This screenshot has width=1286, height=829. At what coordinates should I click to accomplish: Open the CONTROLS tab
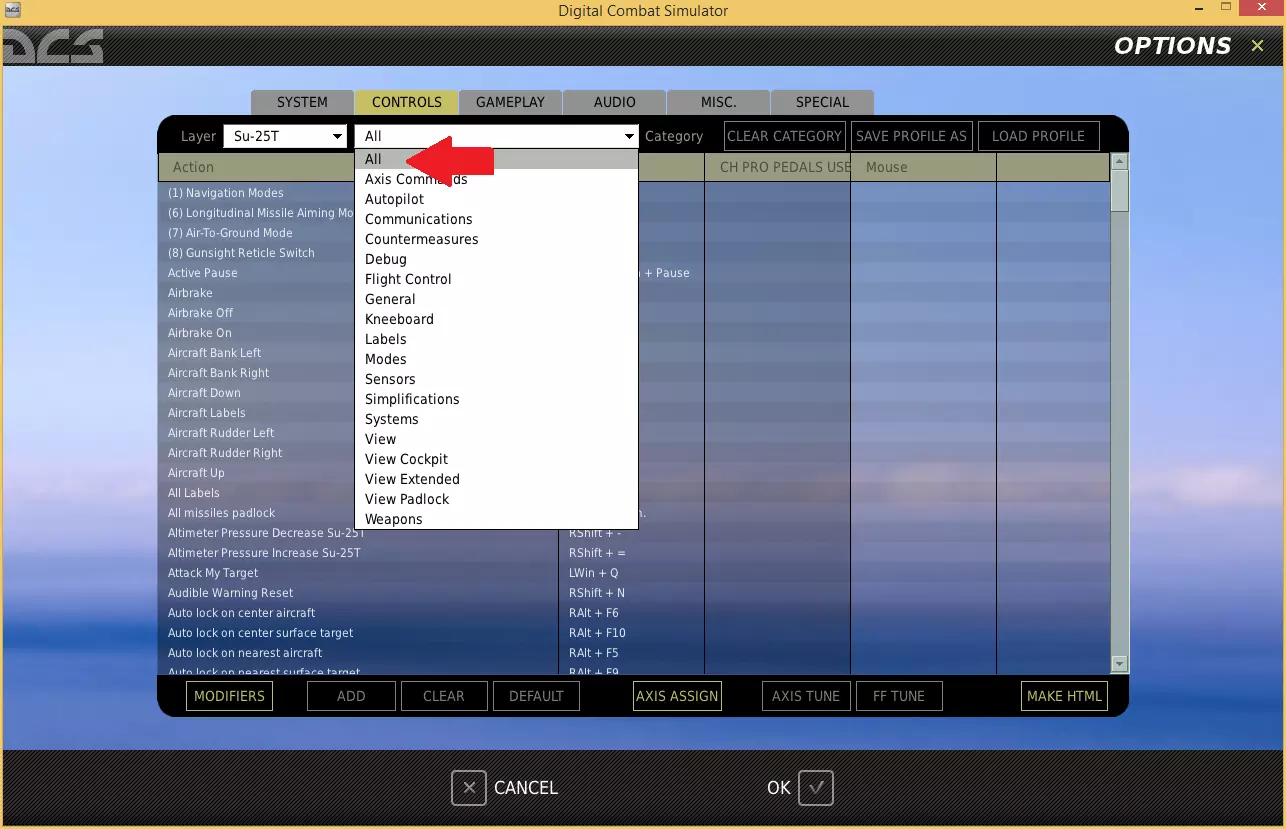click(407, 102)
